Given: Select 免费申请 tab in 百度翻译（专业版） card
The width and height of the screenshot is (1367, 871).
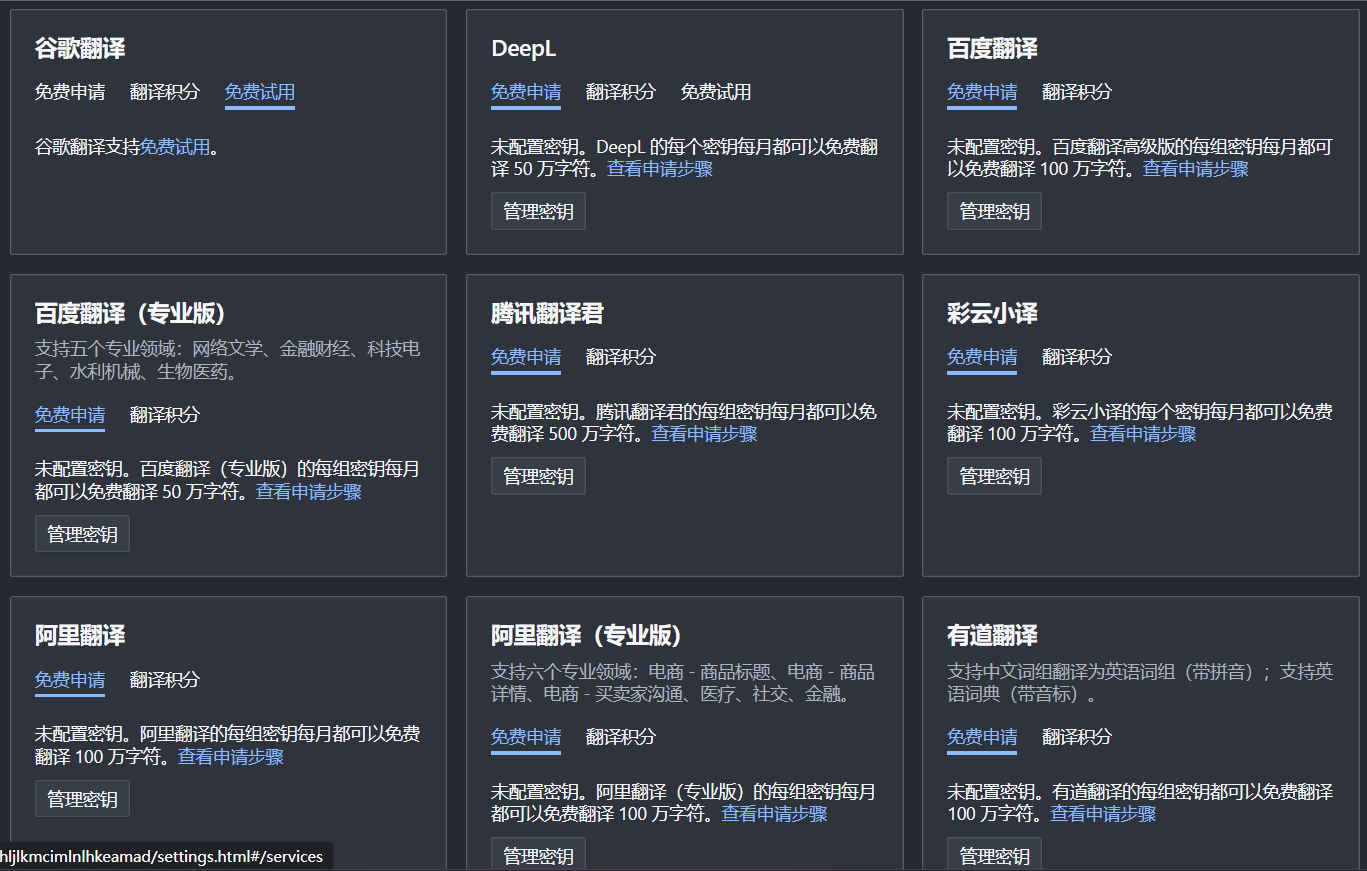Looking at the screenshot, I should 70,415.
